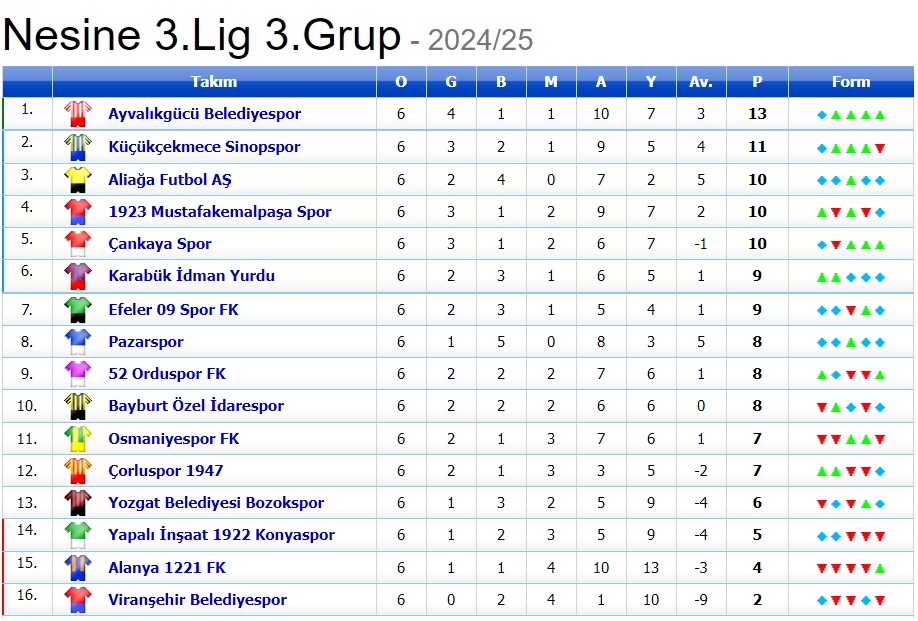Open Yozgat Belediyesi Bozokspor team link
Image resolution: width=918 pixels, height=621 pixels.
coord(218,503)
